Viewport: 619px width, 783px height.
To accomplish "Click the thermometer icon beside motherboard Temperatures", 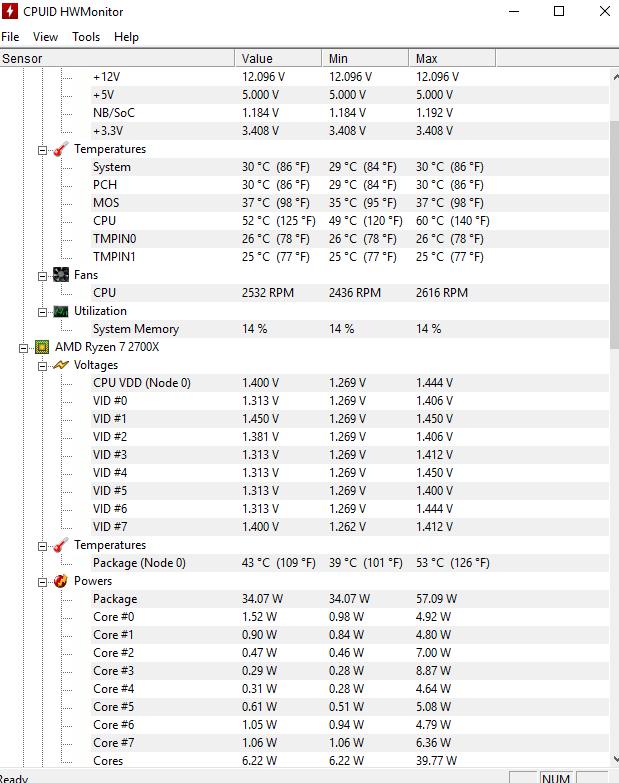I will click(x=61, y=149).
